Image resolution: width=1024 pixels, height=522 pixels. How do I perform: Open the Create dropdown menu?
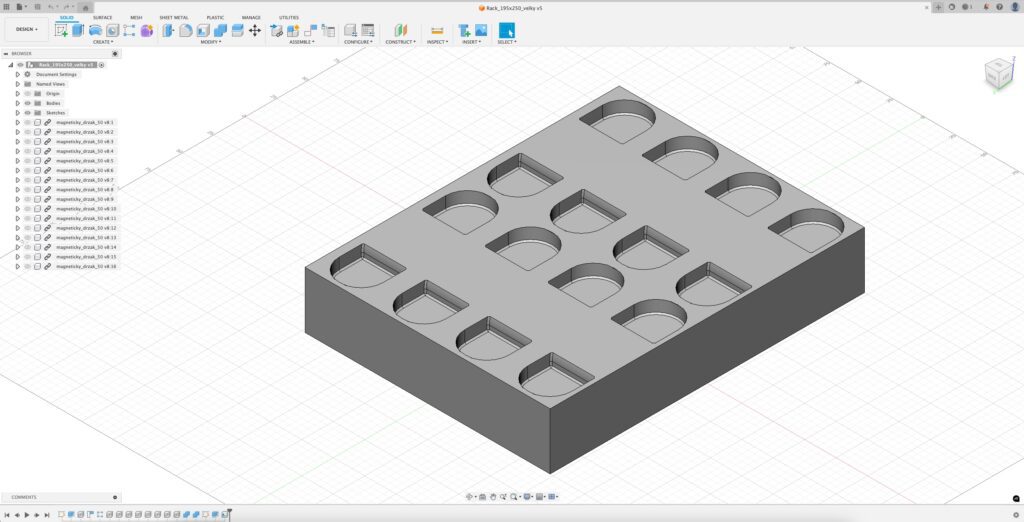(103, 42)
